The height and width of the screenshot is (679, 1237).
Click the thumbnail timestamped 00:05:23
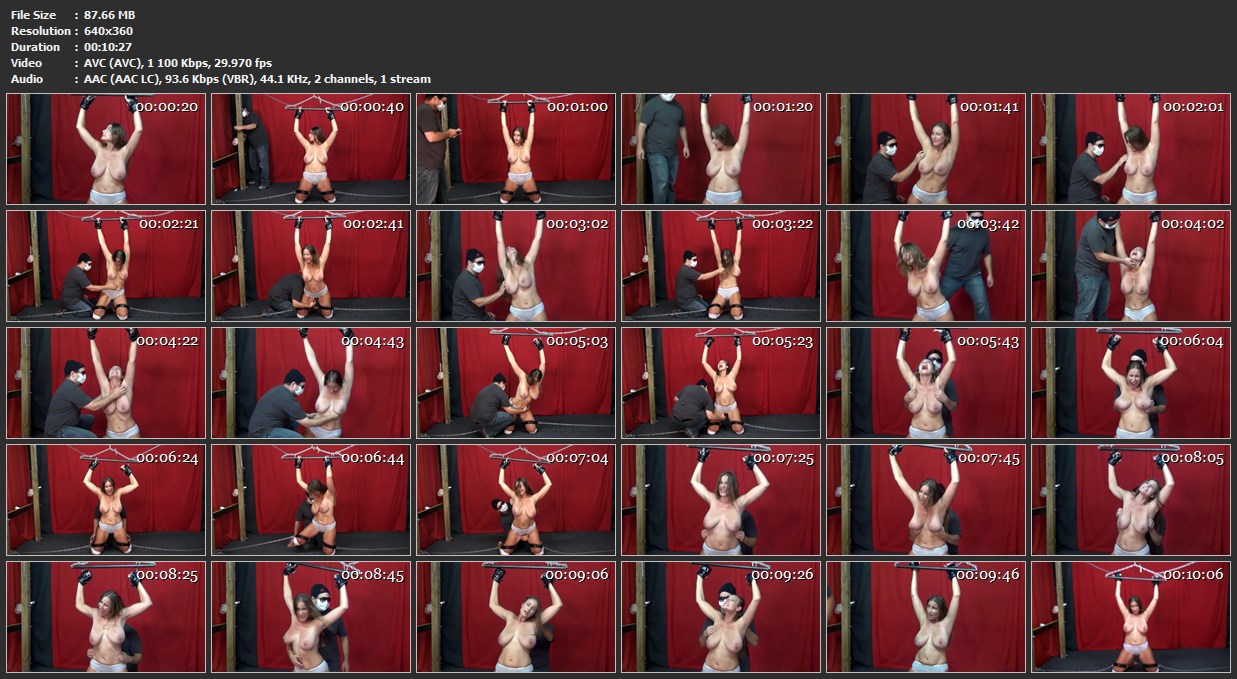(721, 382)
